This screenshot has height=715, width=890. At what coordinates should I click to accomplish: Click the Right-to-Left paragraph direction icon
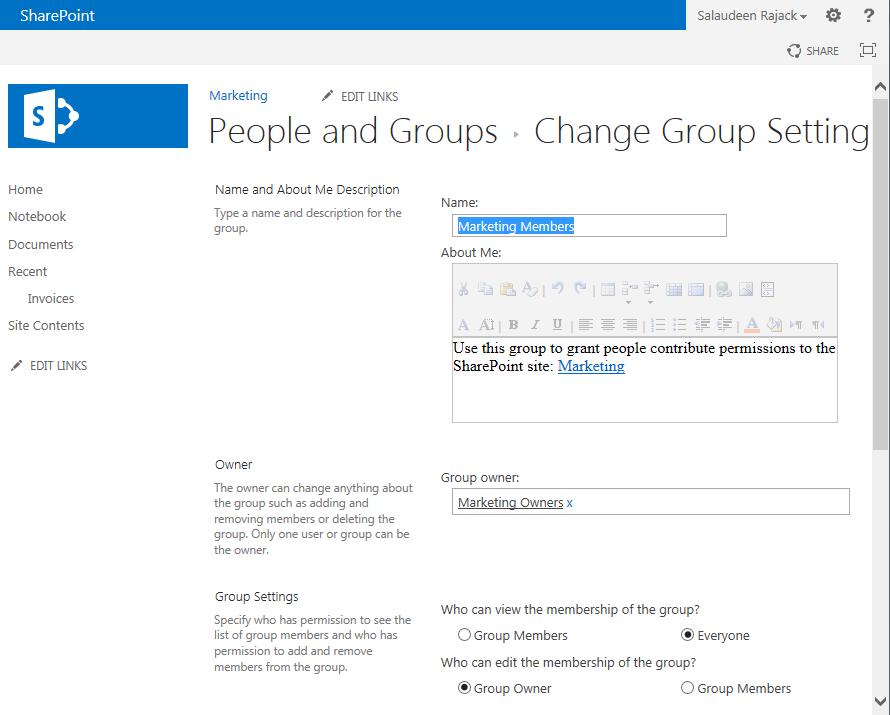pos(818,325)
